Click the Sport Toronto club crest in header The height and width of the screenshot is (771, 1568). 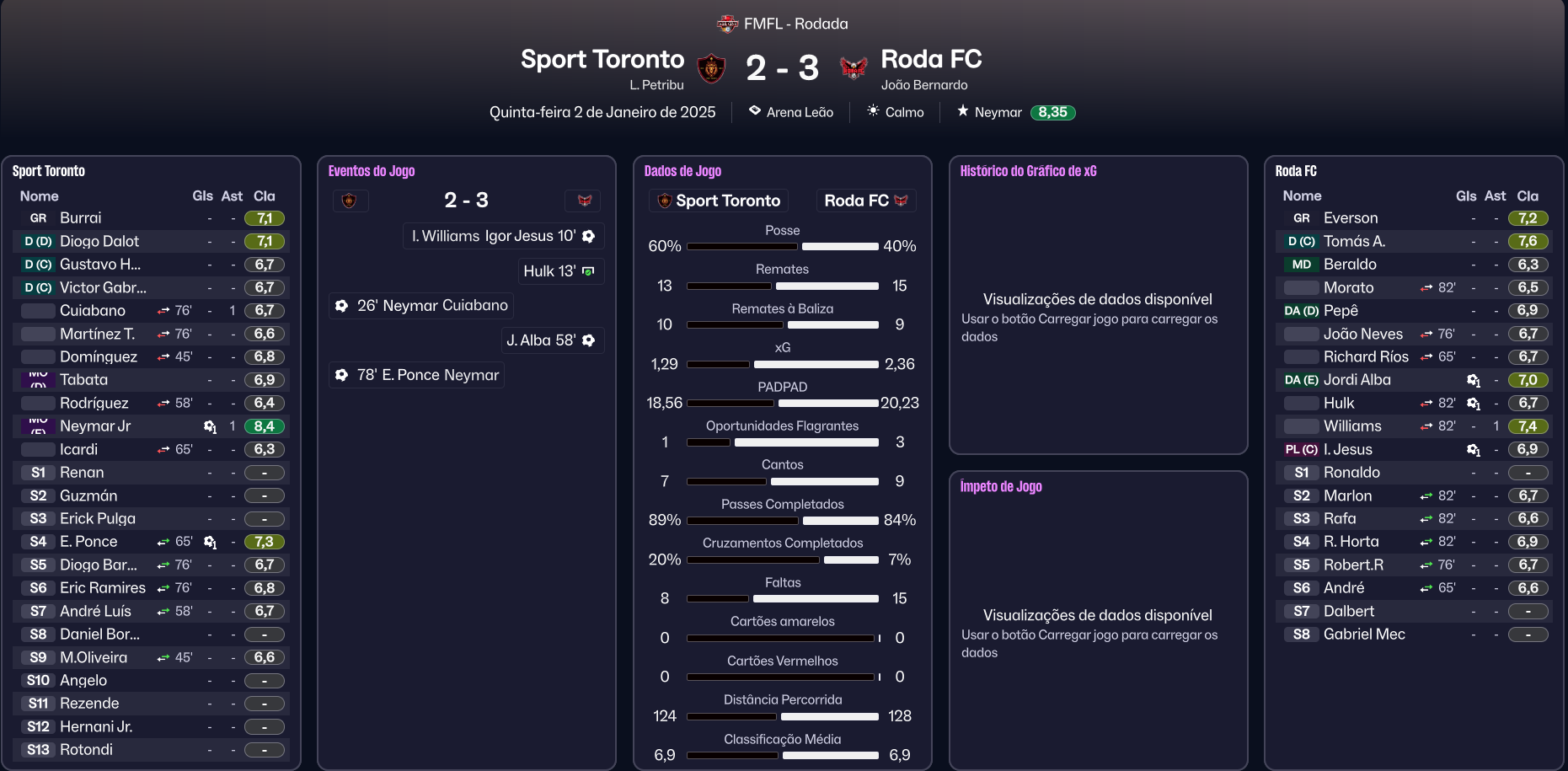[x=711, y=67]
